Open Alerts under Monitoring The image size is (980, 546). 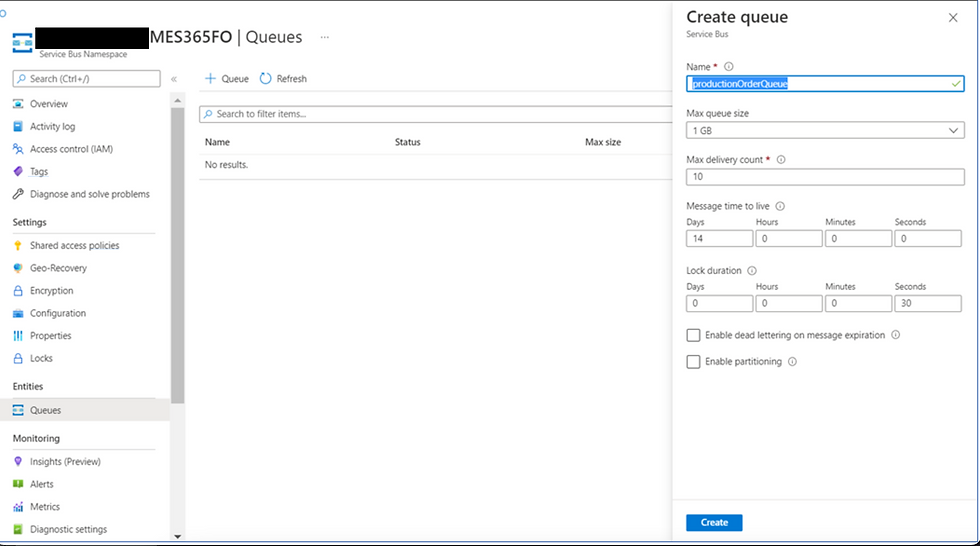[x=42, y=484]
